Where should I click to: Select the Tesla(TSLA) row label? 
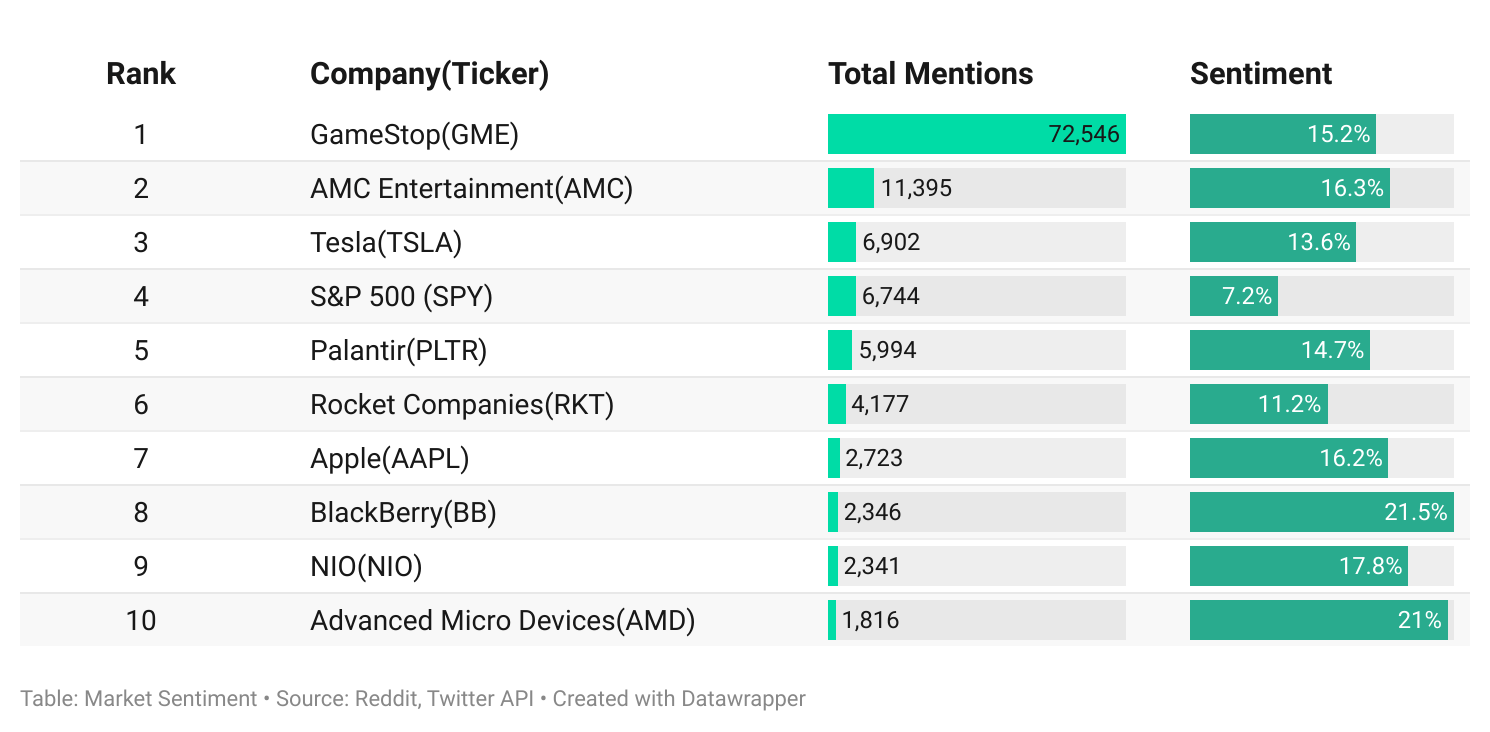tap(386, 242)
